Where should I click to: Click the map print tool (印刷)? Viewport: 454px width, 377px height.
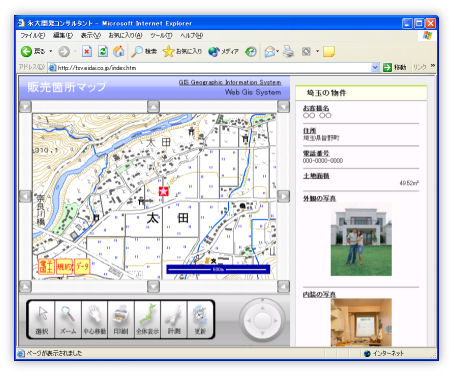pos(121,320)
